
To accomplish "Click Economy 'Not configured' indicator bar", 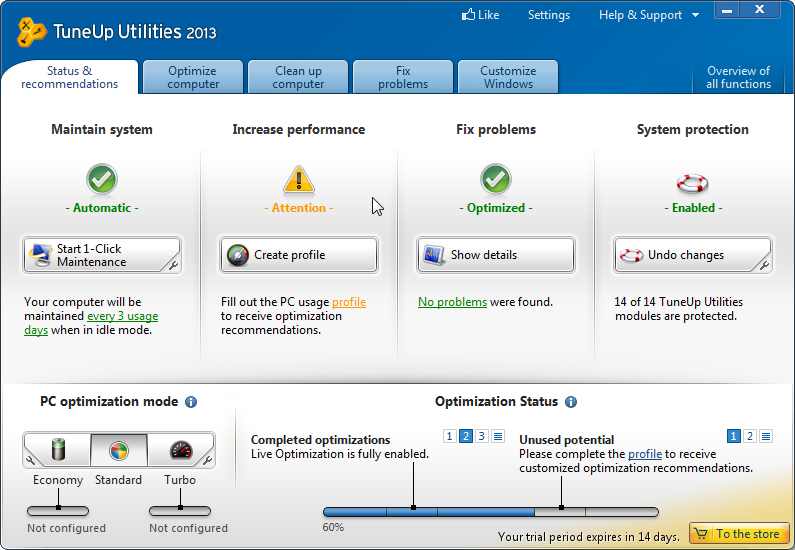I will point(58,511).
